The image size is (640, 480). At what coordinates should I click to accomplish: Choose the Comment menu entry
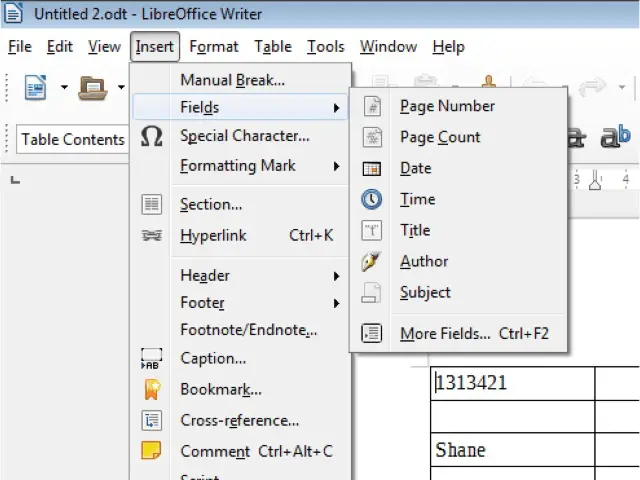point(241,451)
